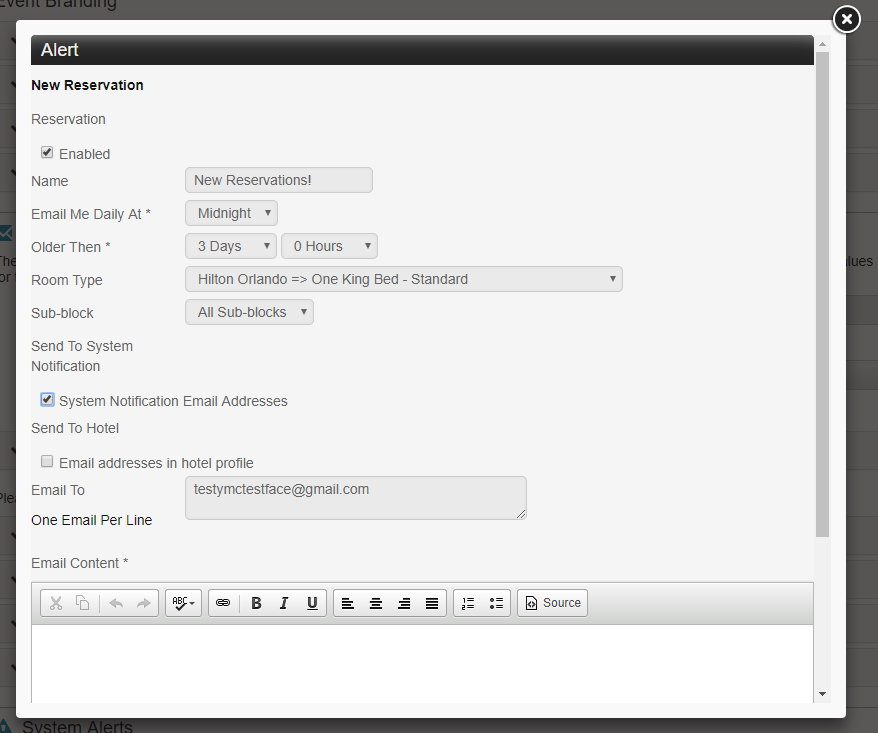This screenshot has width=878, height=733.
Task: Click the Redo arrow in editor toolbar
Action: coord(144,603)
